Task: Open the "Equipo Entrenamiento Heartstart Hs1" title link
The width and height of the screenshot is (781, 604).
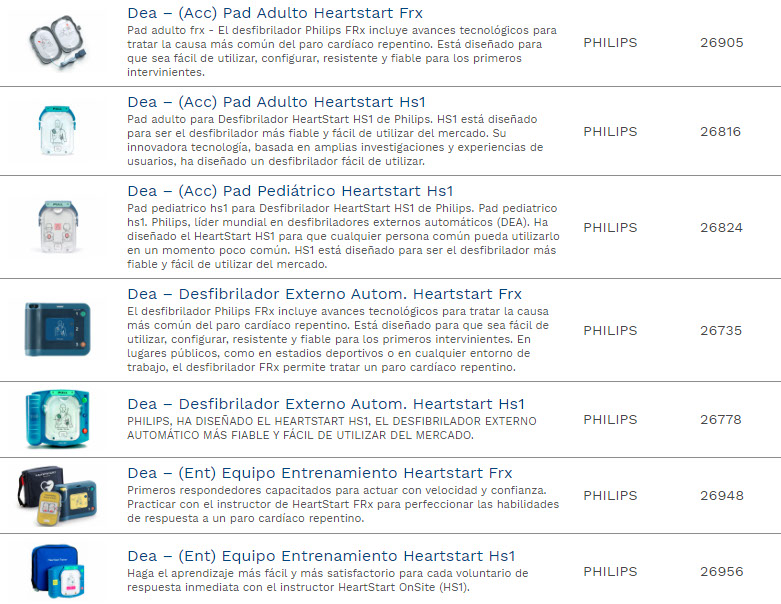Action: [321, 556]
